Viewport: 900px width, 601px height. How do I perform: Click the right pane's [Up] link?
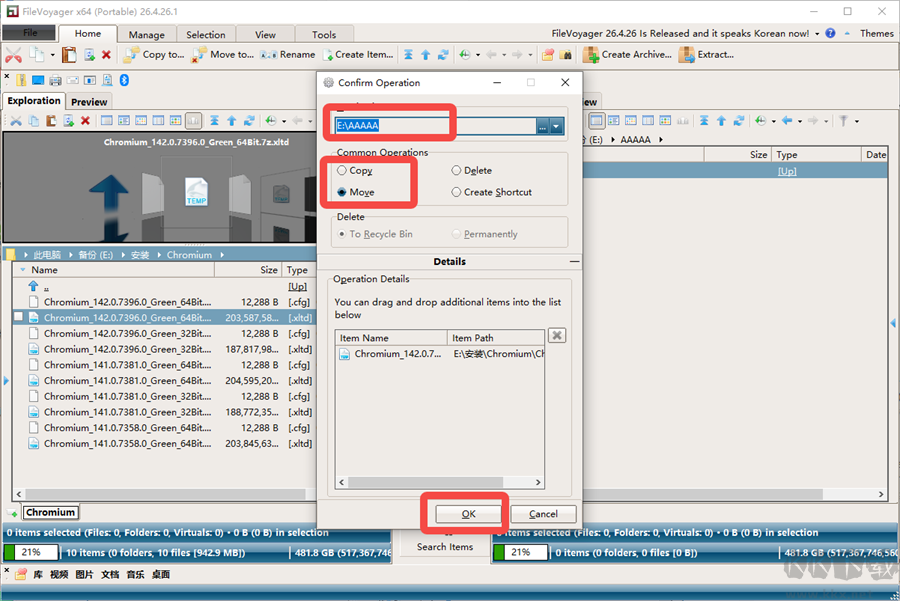click(x=787, y=171)
